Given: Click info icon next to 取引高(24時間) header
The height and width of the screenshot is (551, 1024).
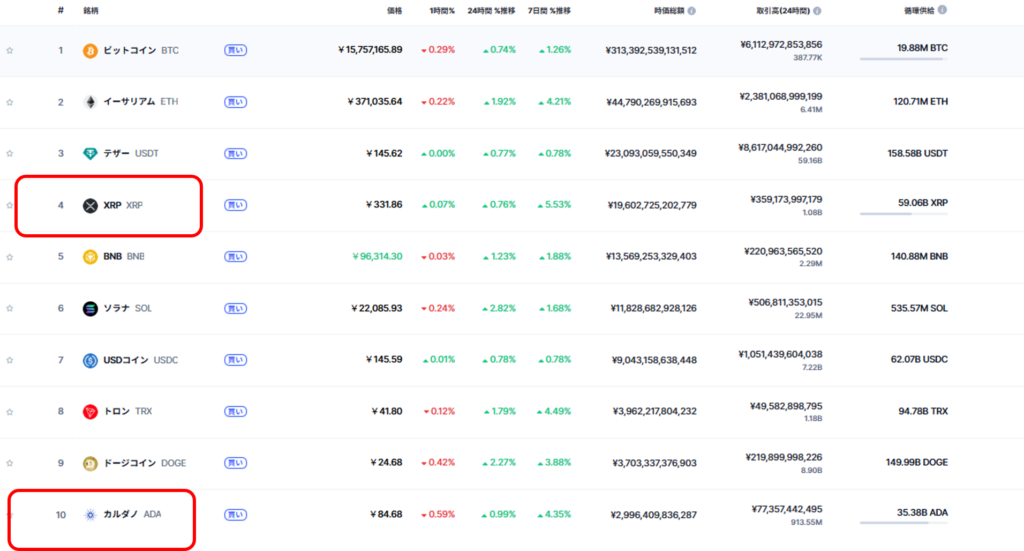Looking at the screenshot, I should tap(817, 10).
